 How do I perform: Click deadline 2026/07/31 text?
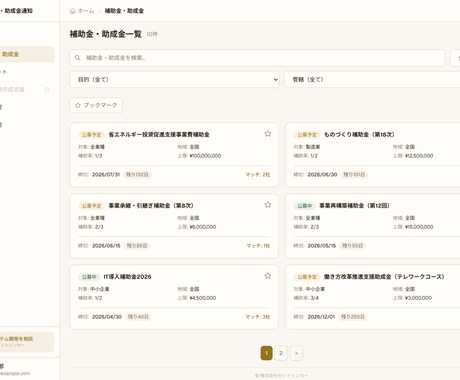106,174
